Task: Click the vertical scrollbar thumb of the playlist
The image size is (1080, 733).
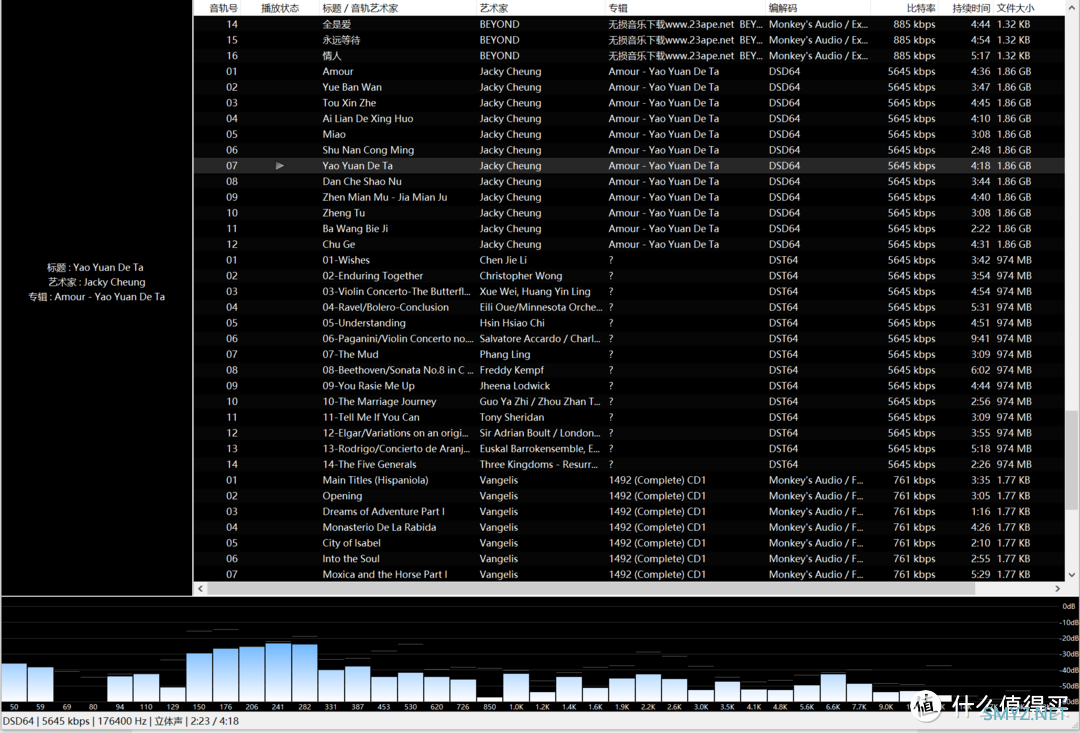Action: [1072, 460]
